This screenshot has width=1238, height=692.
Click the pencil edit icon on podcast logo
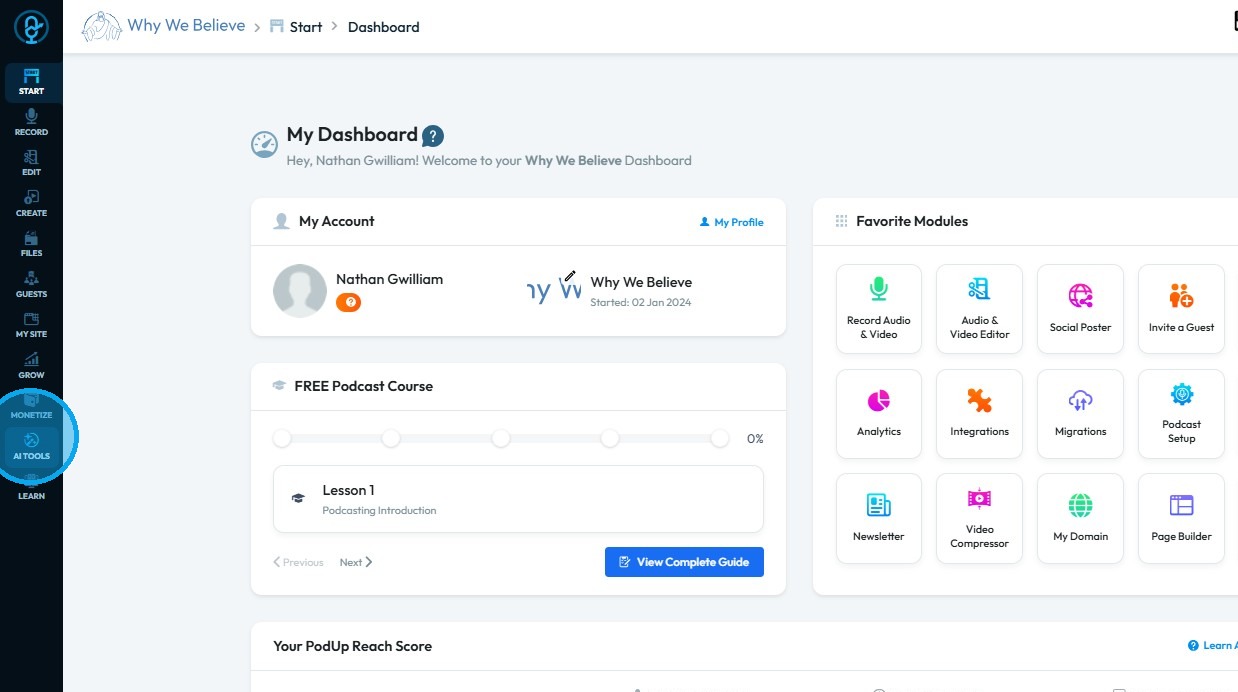click(x=570, y=276)
